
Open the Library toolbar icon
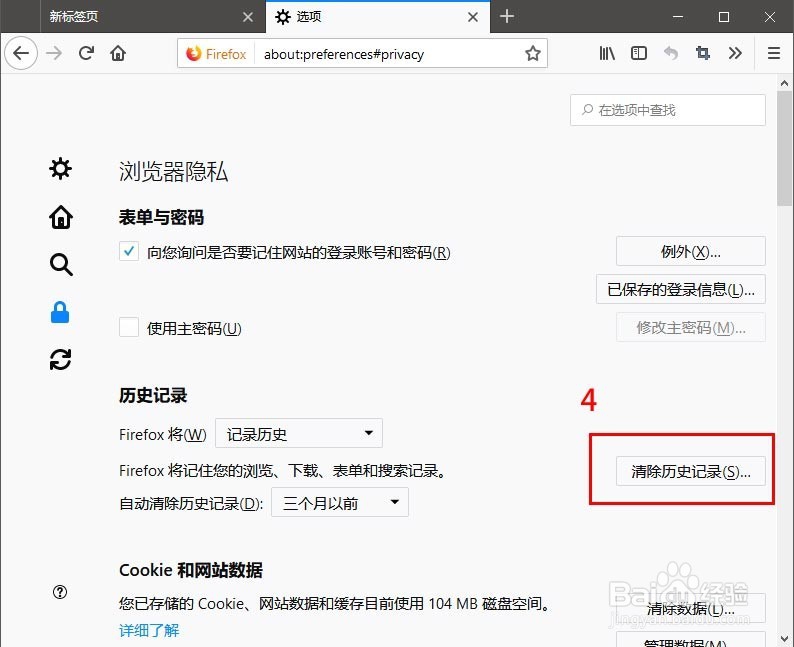pyautogui.click(x=607, y=53)
